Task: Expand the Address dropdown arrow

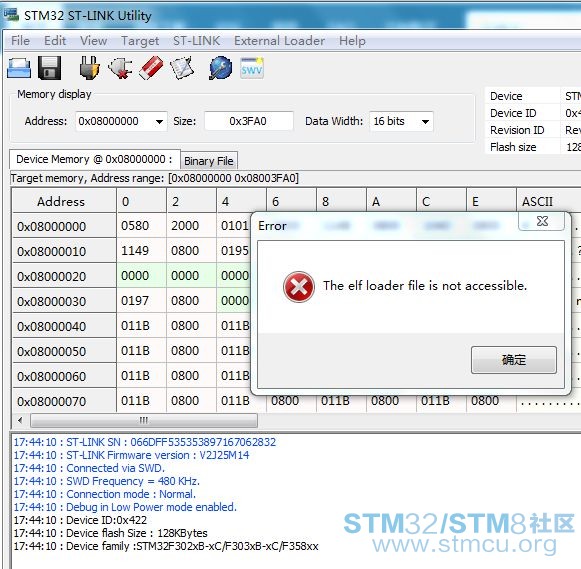Action: pyautogui.click(x=159, y=122)
